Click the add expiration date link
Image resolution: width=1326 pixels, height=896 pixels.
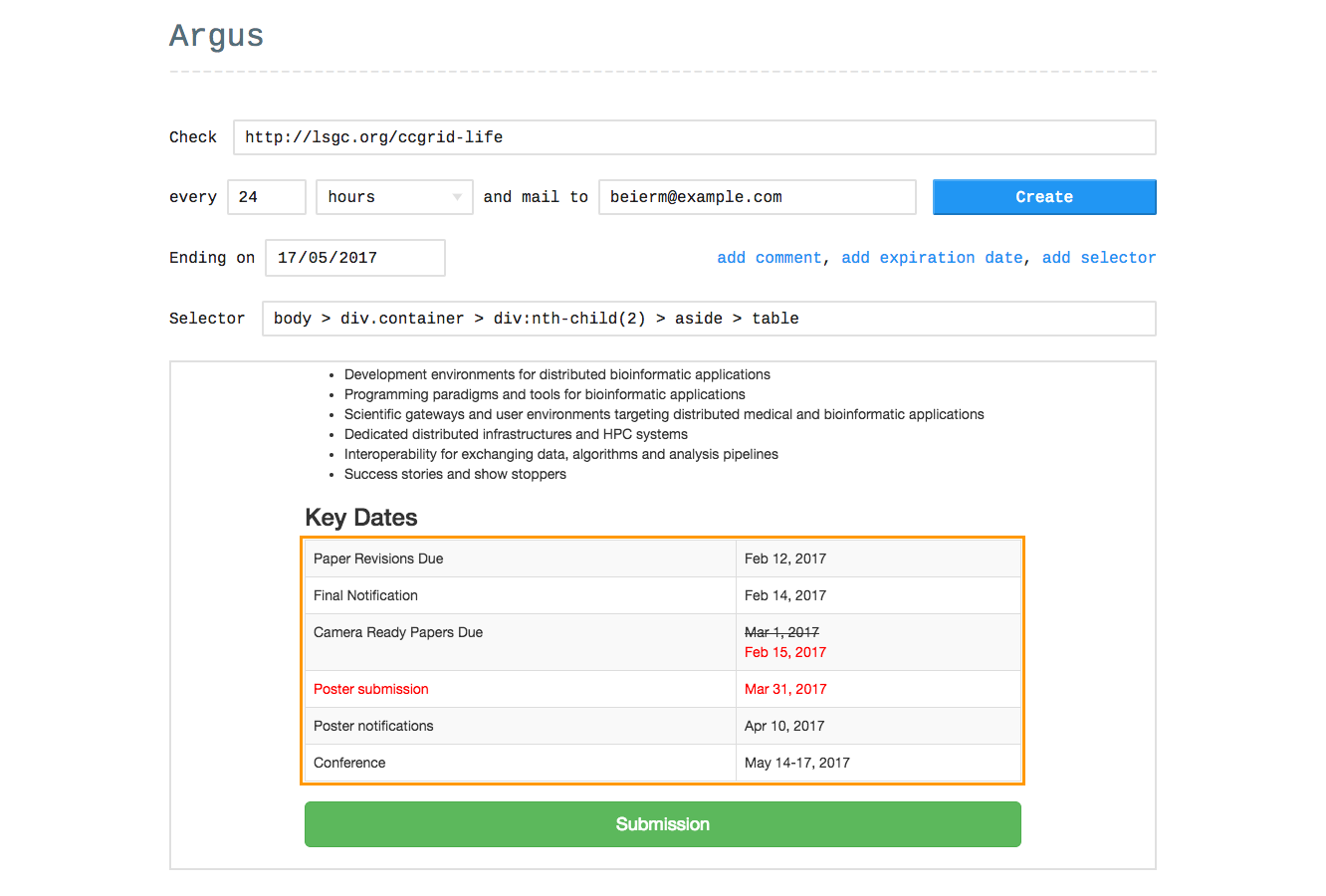coord(932,258)
